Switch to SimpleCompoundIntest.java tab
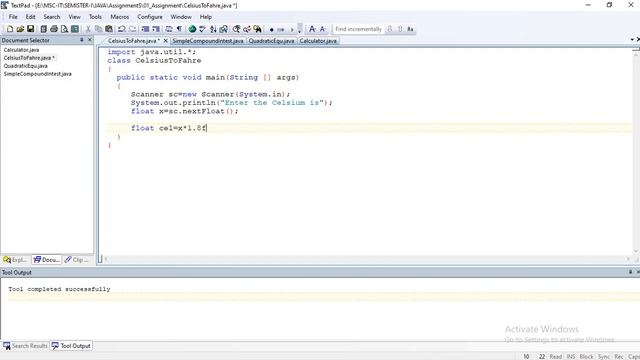 [208, 41]
